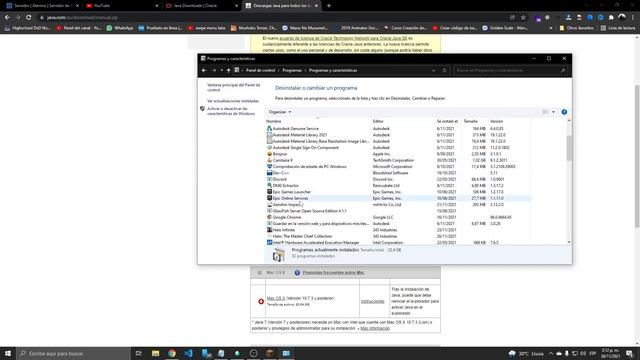Select the Autodesk Genuine Service icon

pos(269,129)
